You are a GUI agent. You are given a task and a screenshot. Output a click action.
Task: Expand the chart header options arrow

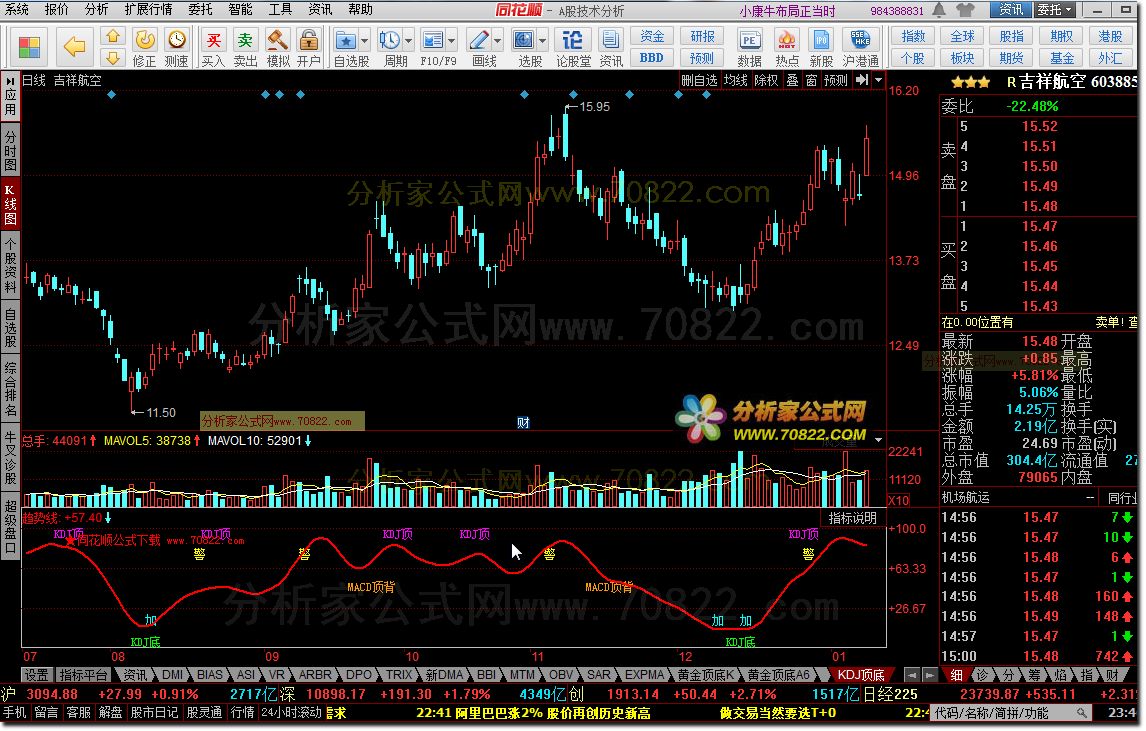click(x=879, y=80)
